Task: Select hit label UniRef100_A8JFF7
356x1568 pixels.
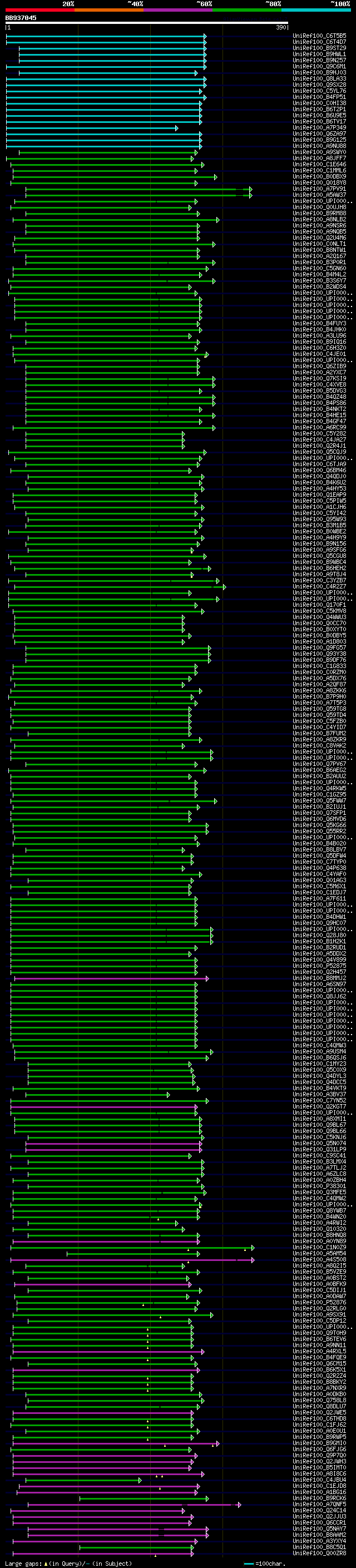Action: tap(319, 159)
